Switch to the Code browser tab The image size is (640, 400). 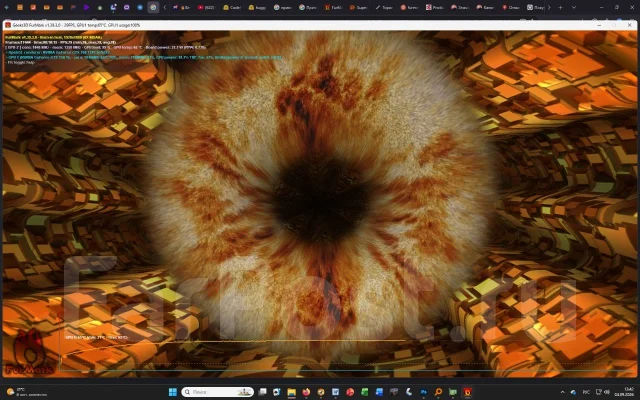click(232, 7)
